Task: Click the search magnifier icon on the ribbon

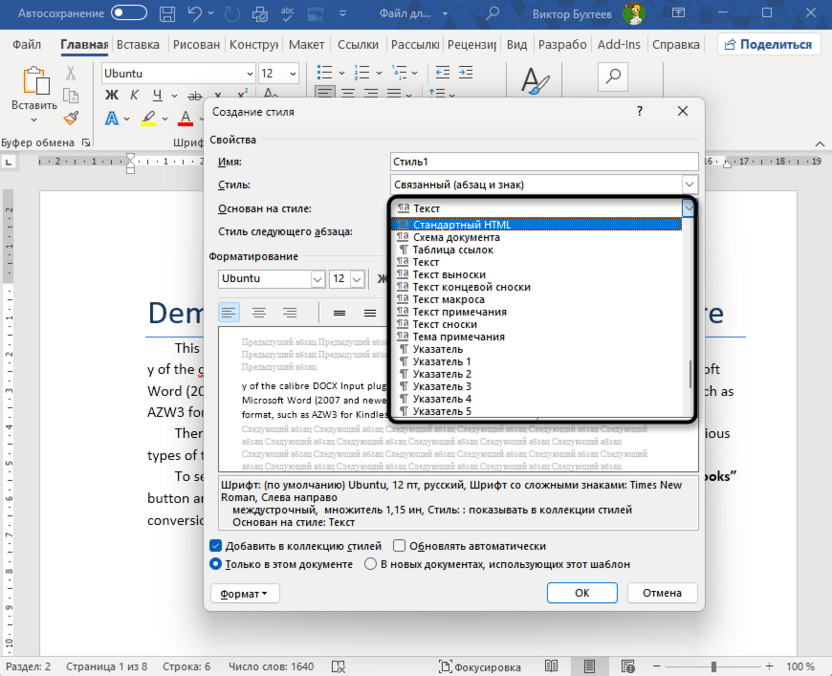Action: (611, 75)
